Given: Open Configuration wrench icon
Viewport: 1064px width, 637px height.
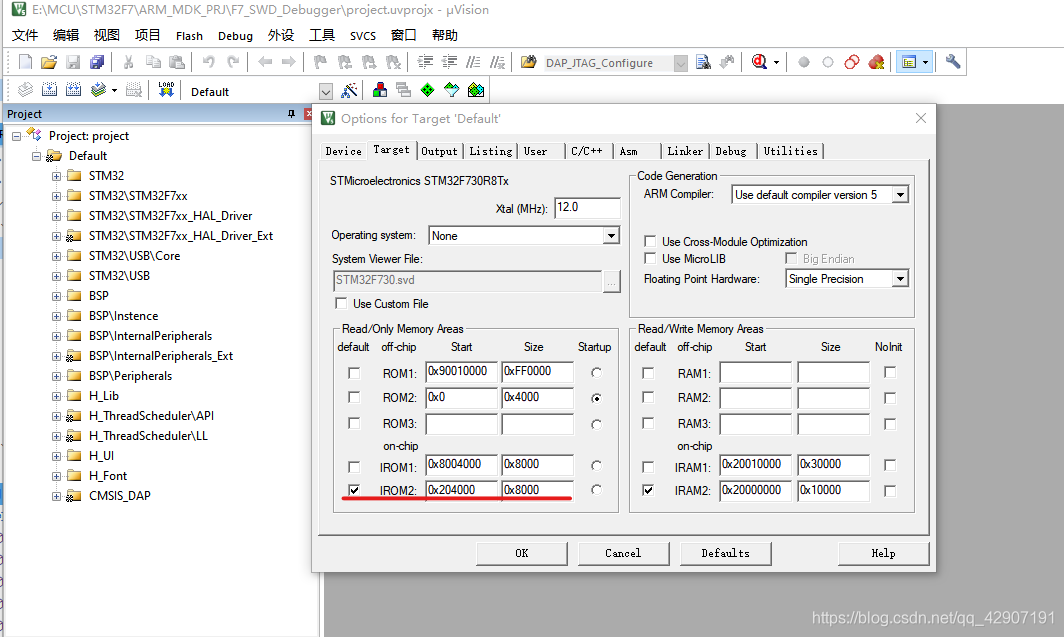Looking at the screenshot, I should 953,62.
